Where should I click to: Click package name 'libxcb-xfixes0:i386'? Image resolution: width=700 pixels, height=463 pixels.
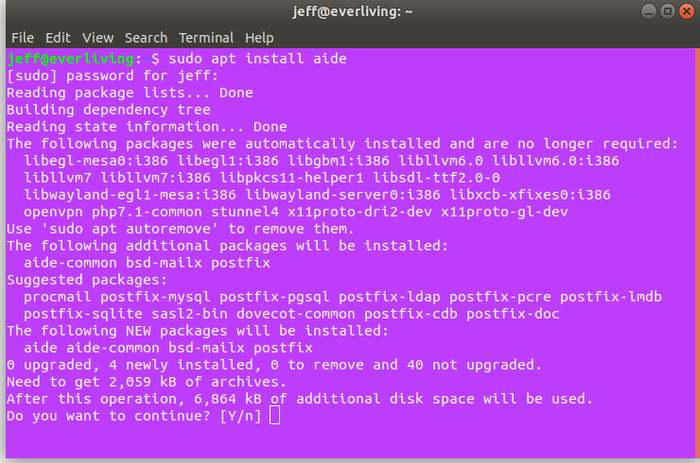coord(529,194)
